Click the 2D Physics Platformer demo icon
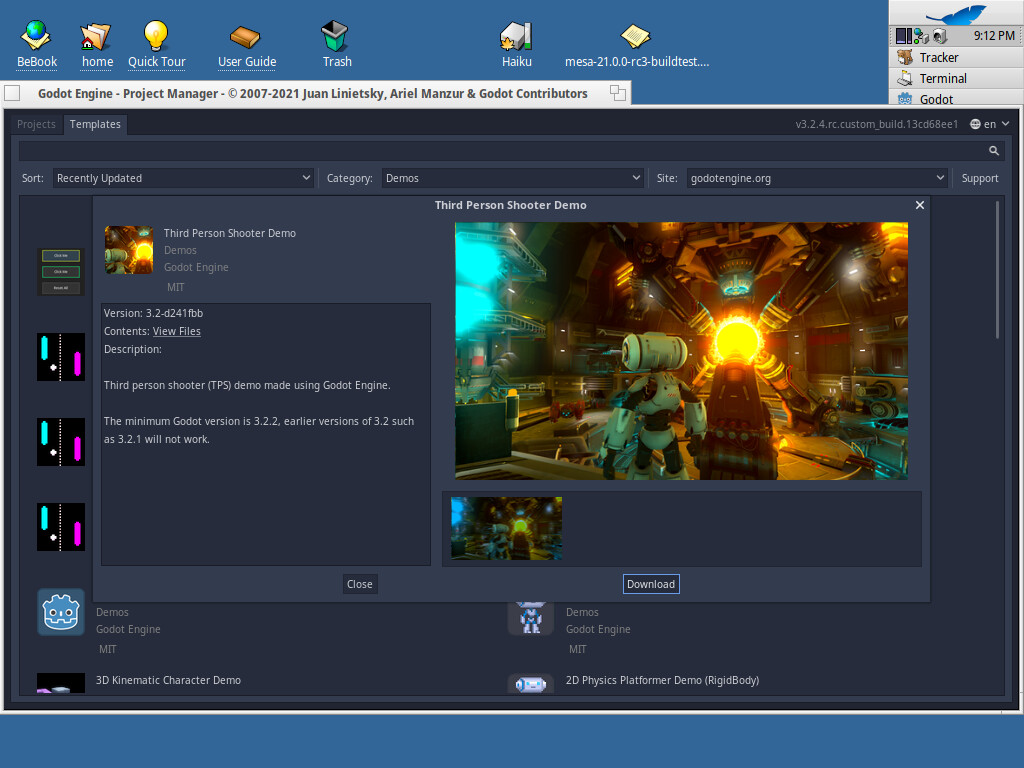1024x768 pixels. pos(531,683)
